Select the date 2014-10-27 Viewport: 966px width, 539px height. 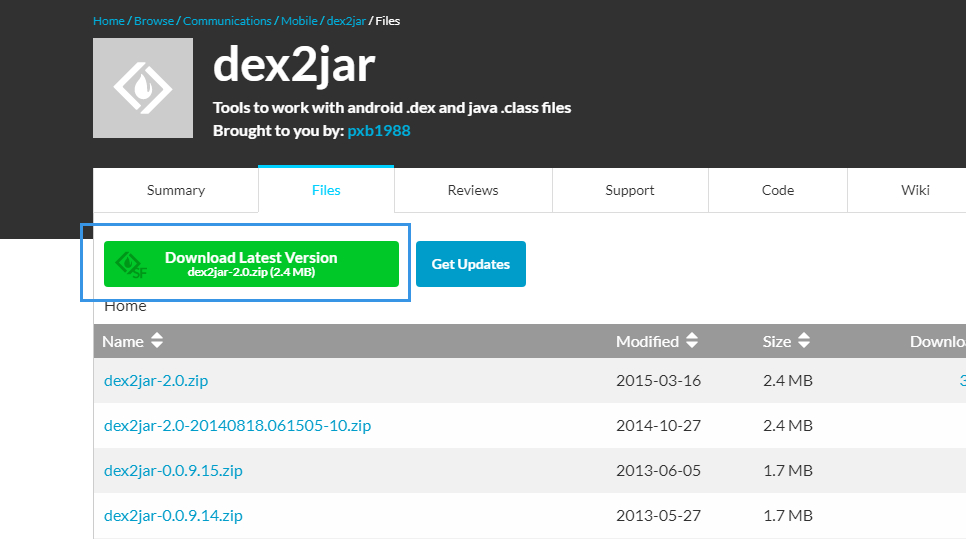[659, 426]
